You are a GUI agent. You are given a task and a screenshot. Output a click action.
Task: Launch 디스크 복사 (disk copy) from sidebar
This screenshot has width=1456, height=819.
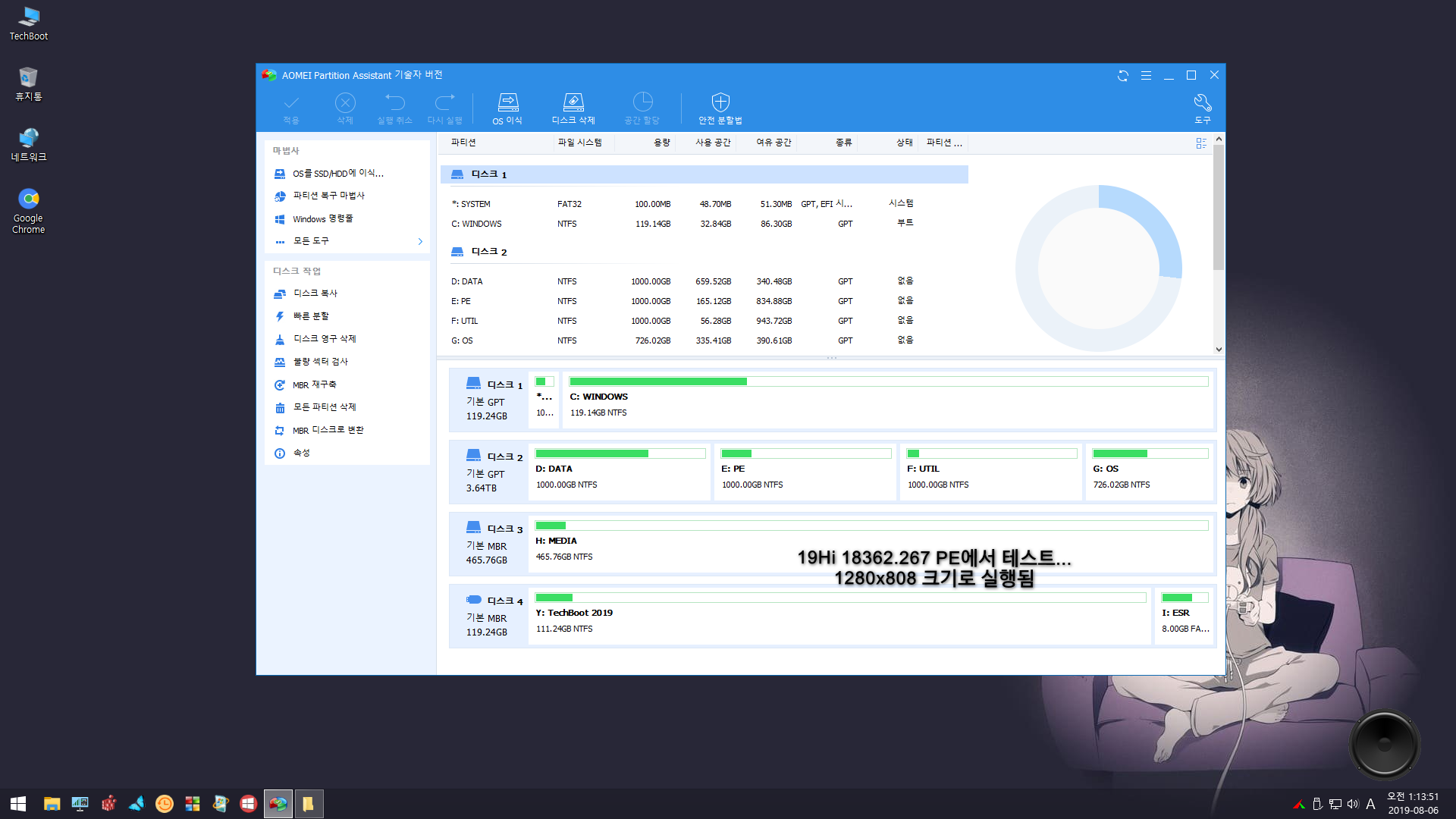click(315, 293)
